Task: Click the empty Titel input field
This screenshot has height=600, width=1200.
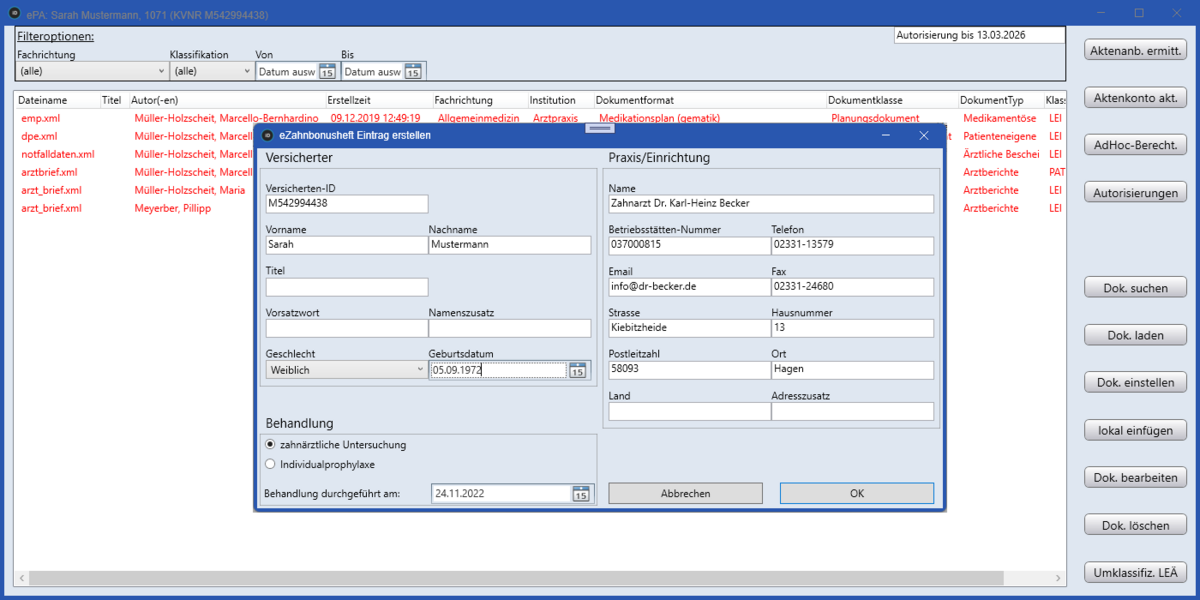Action: (347, 287)
